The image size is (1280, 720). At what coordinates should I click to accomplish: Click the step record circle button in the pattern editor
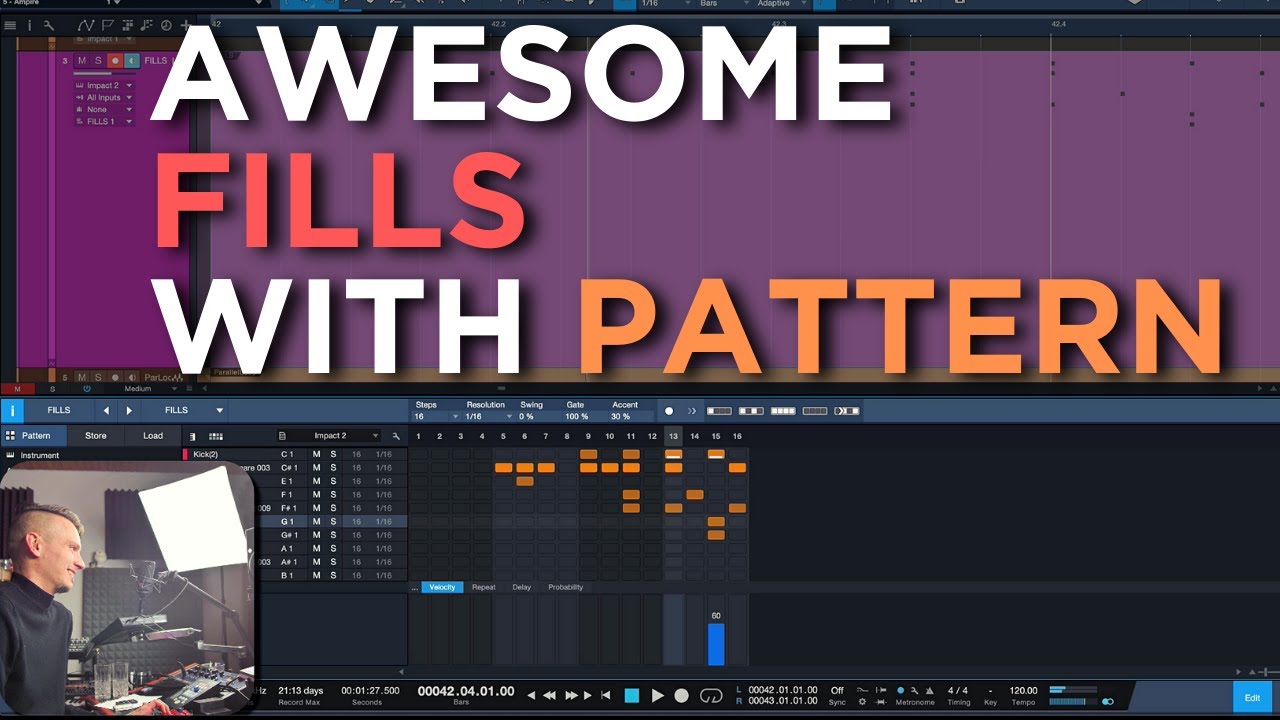pyautogui.click(x=669, y=410)
